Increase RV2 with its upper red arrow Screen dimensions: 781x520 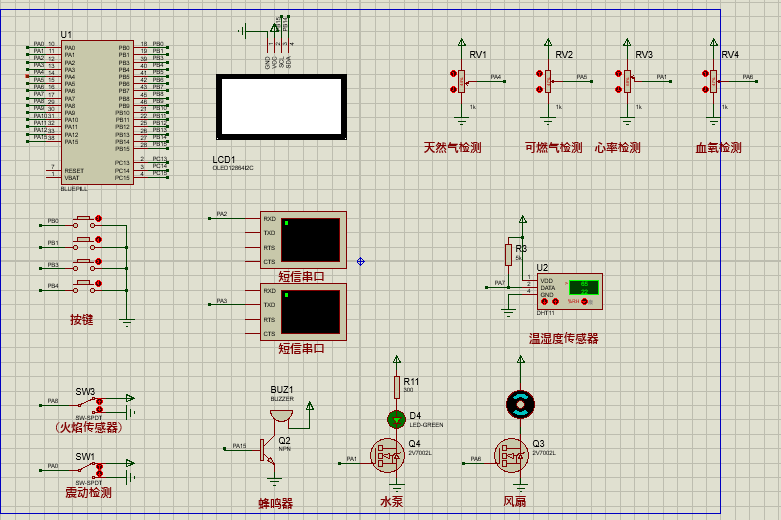539,74
